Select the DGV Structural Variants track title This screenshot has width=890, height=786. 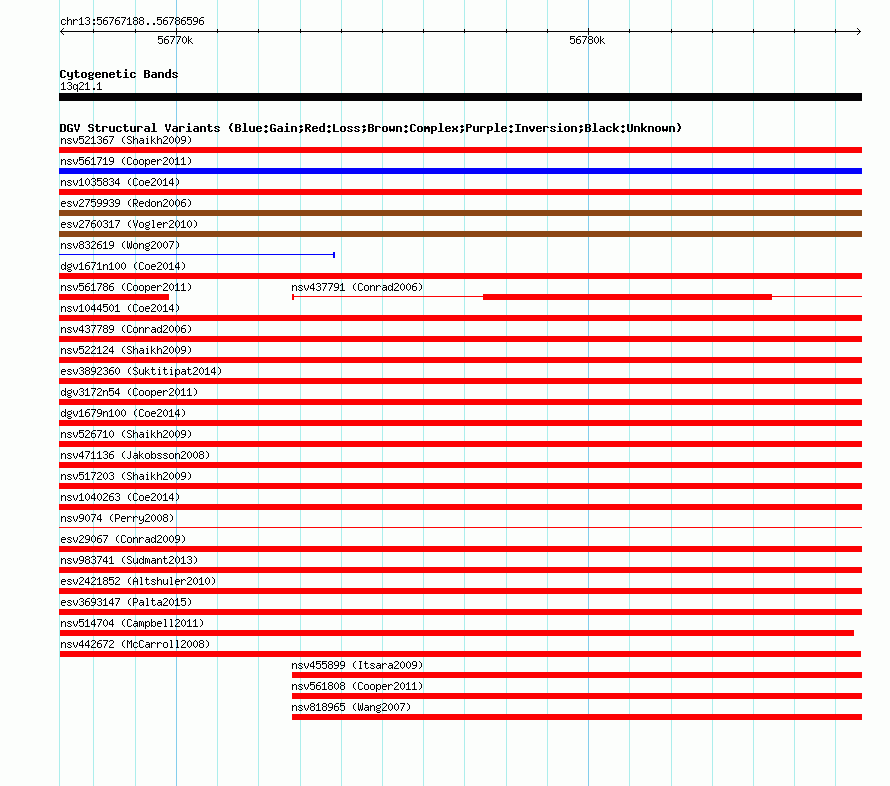click(371, 128)
